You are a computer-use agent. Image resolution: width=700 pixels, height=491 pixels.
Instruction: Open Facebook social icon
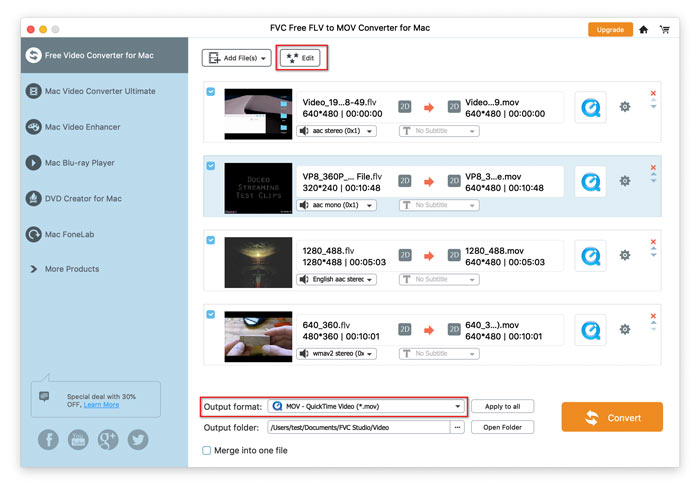48,440
